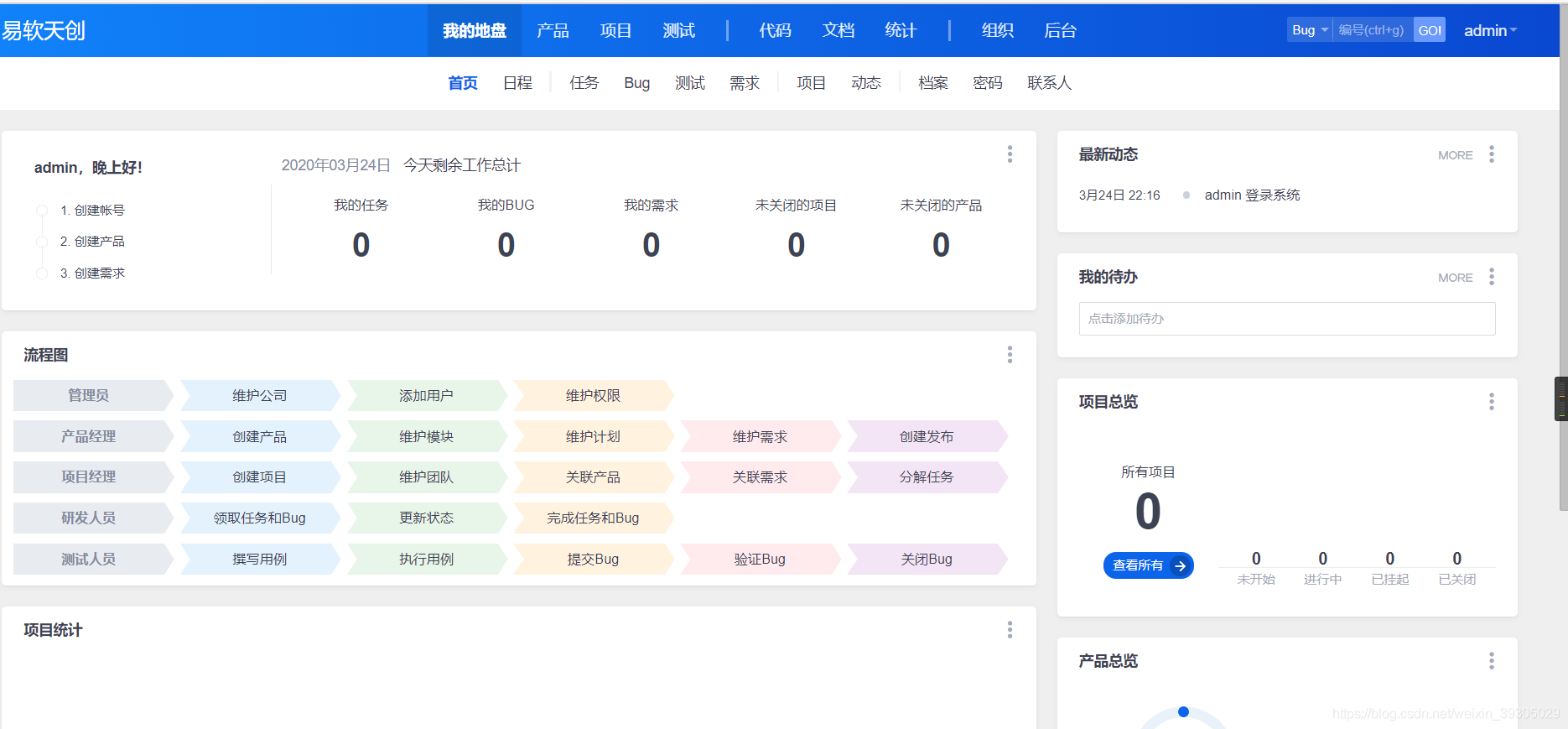
Task: Click the 未开始 project count
Action: [x=1256, y=559]
